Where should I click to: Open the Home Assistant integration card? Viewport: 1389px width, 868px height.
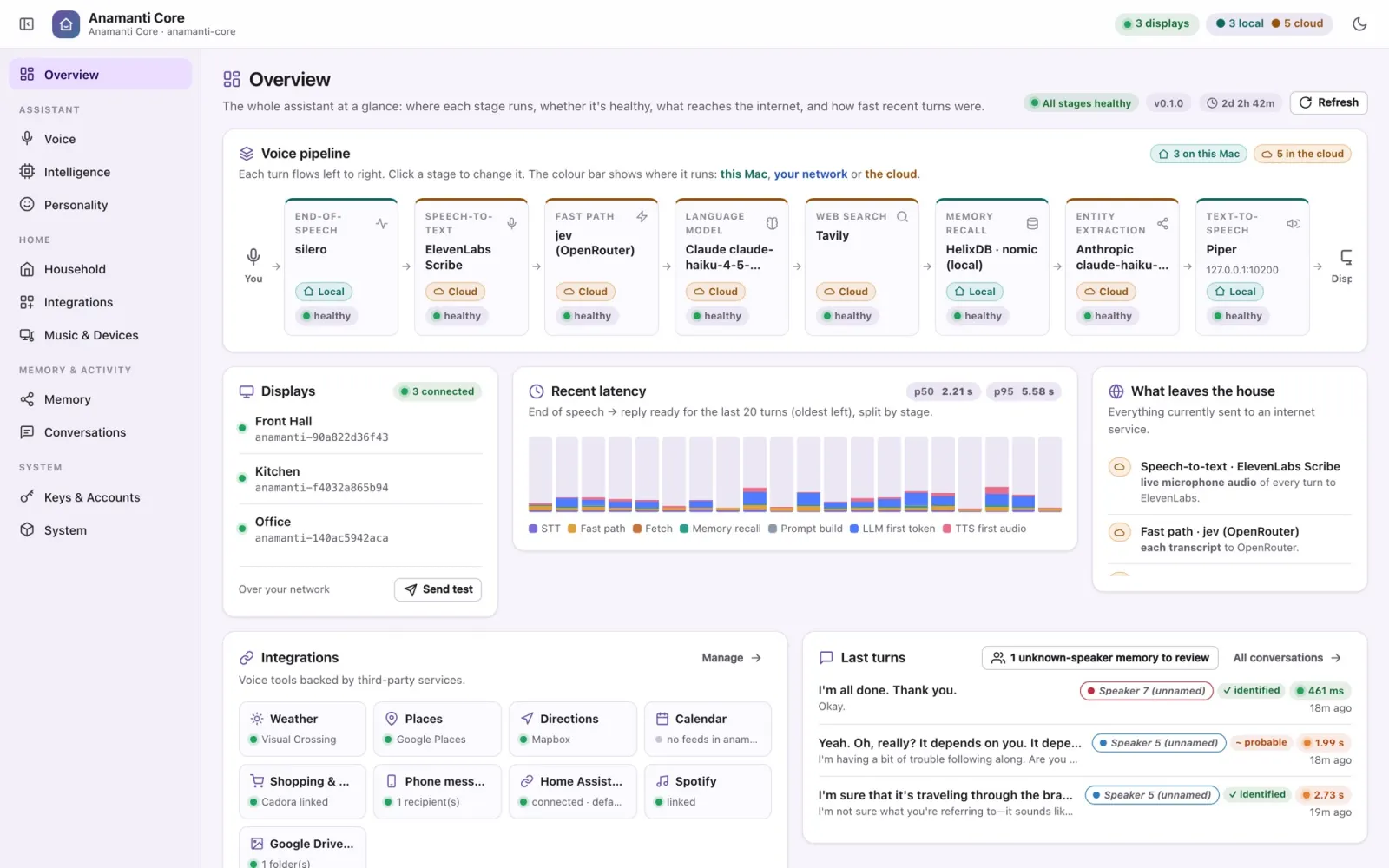click(573, 792)
